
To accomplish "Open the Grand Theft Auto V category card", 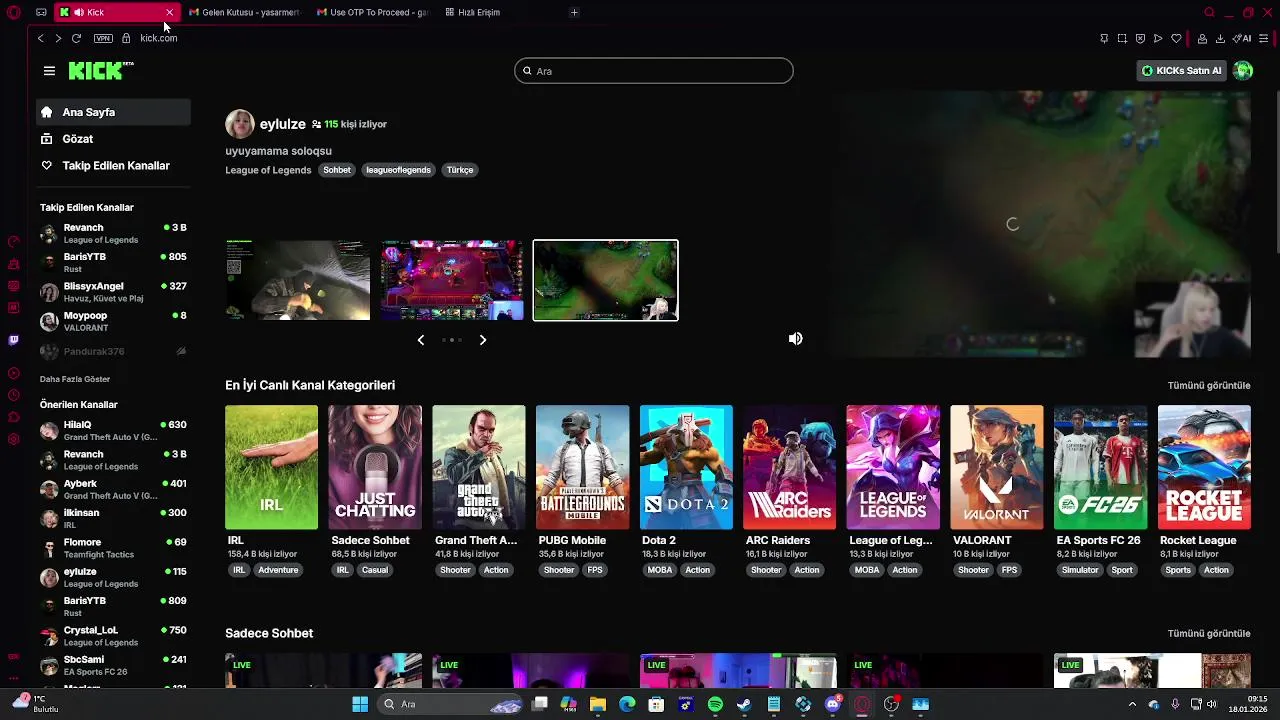I will click(x=479, y=467).
